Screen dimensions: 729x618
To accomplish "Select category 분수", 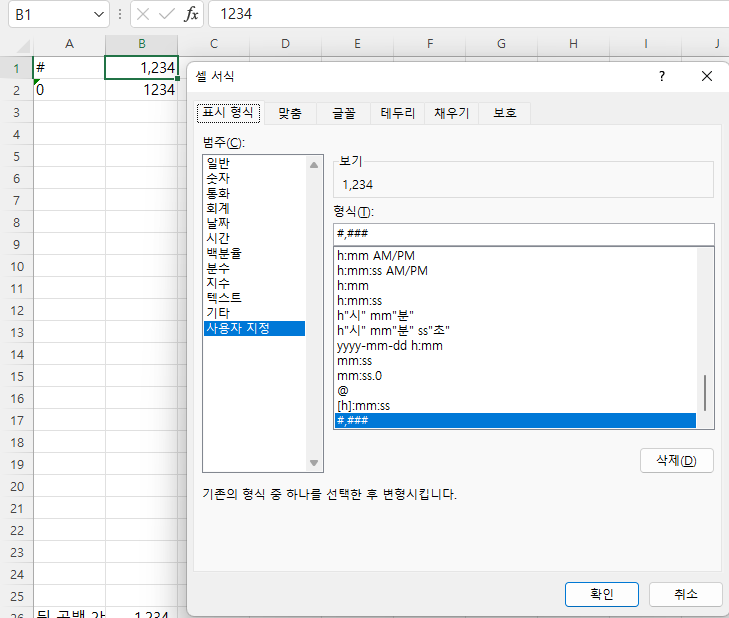I will tap(254, 268).
